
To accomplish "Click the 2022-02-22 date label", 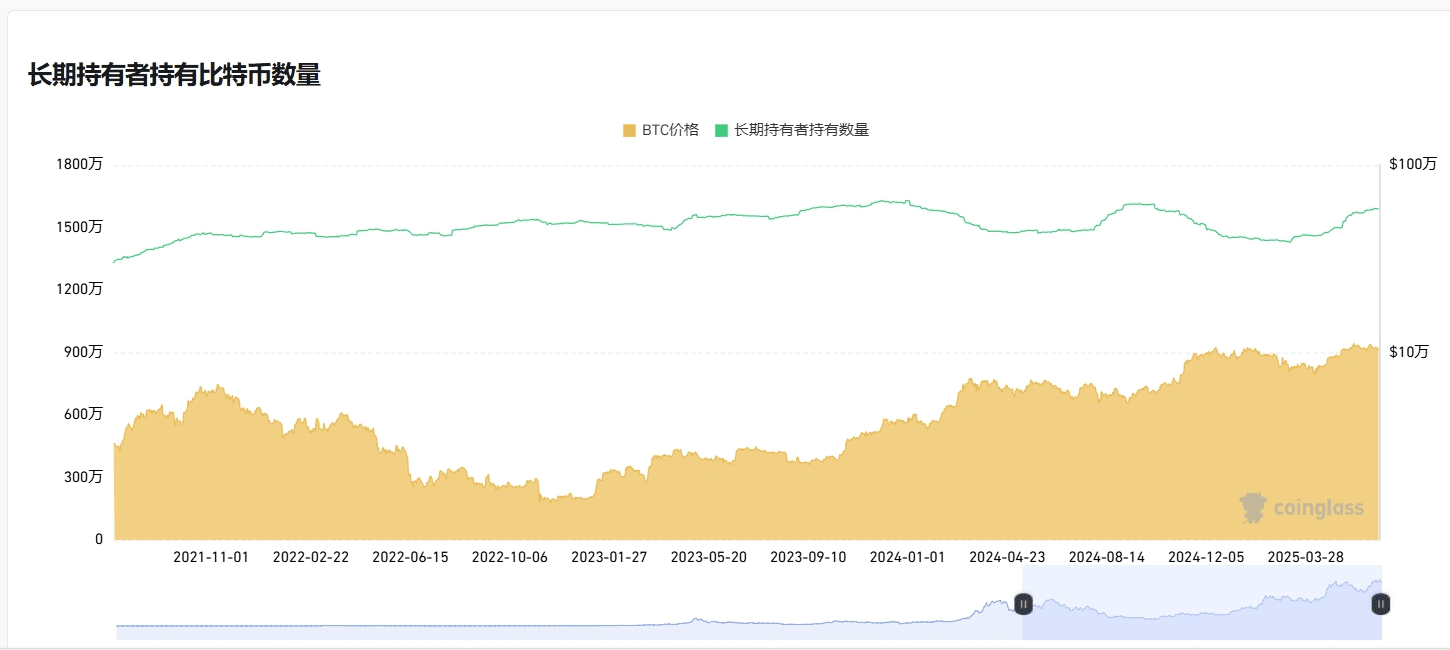I will coord(311,557).
